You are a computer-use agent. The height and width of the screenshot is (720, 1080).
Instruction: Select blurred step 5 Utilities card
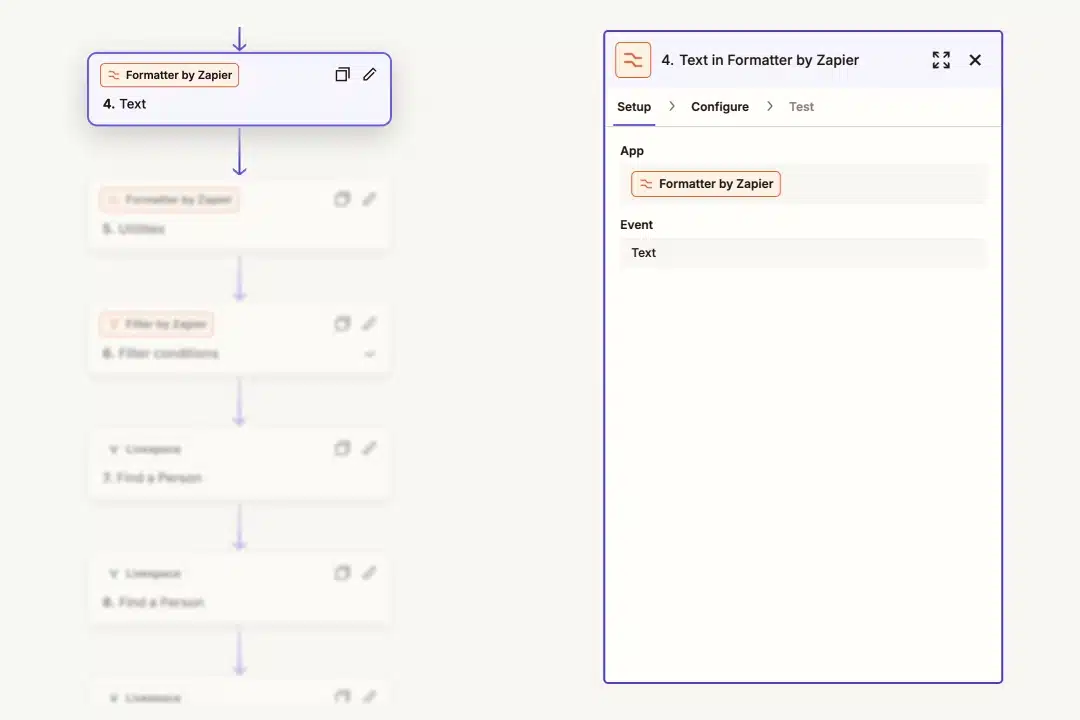[x=239, y=214]
